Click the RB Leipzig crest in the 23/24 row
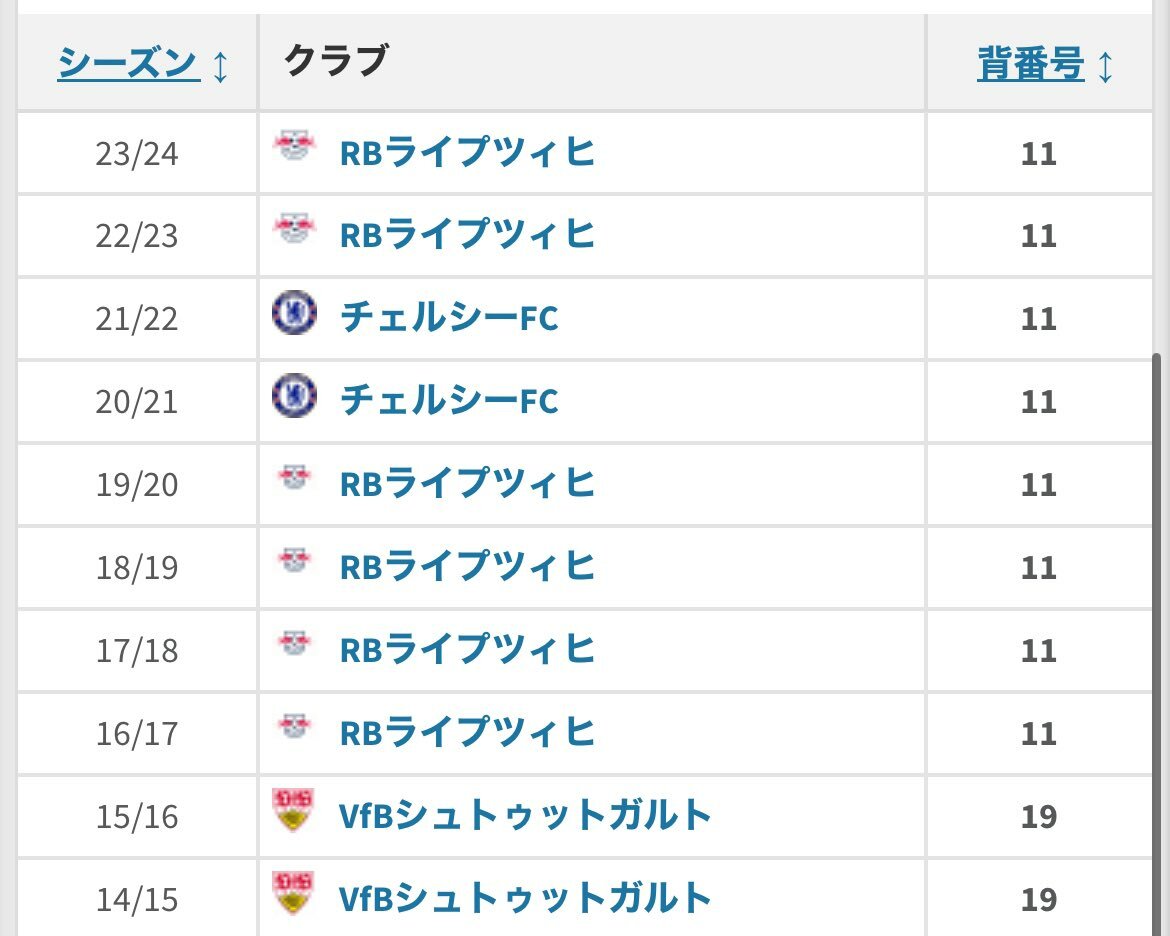The image size is (1170, 936). [294, 149]
